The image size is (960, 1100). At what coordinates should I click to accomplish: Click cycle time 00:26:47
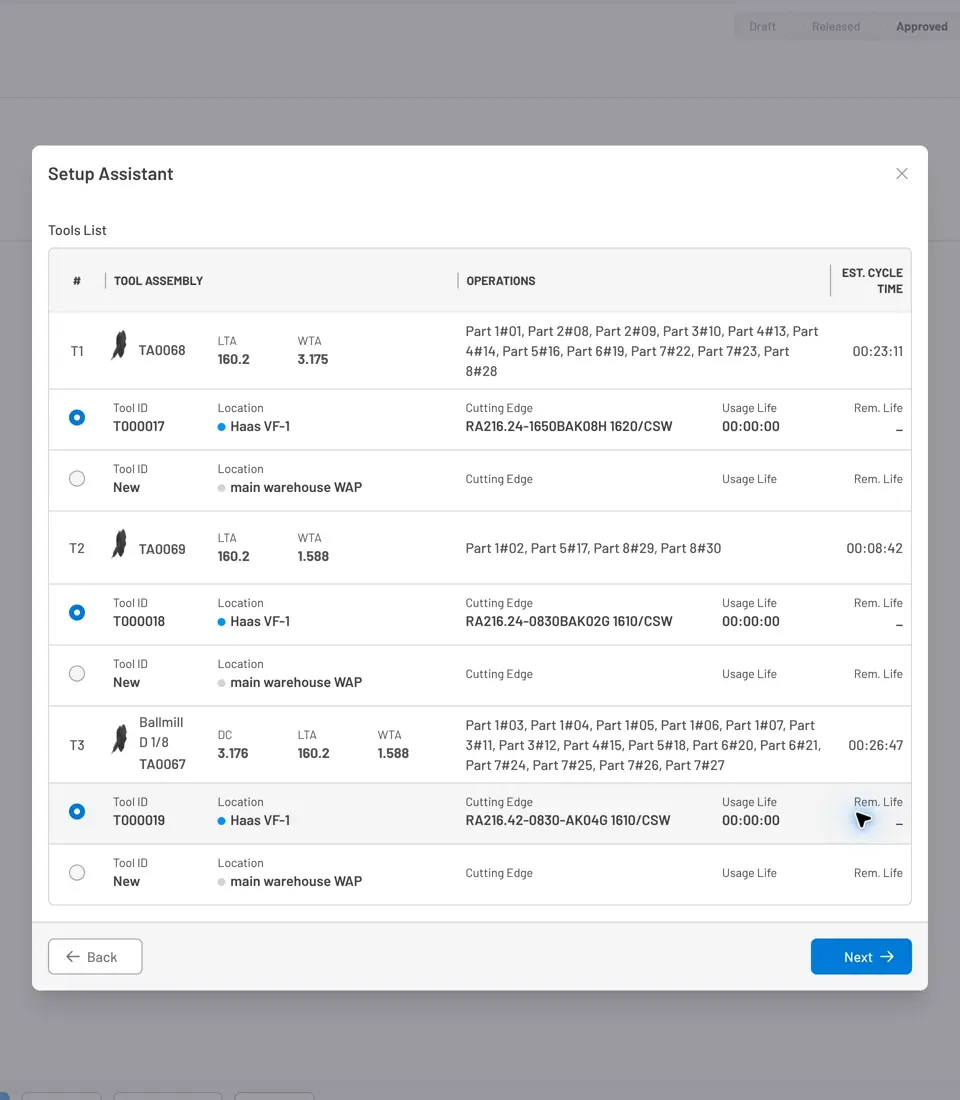tap(875, 745)
